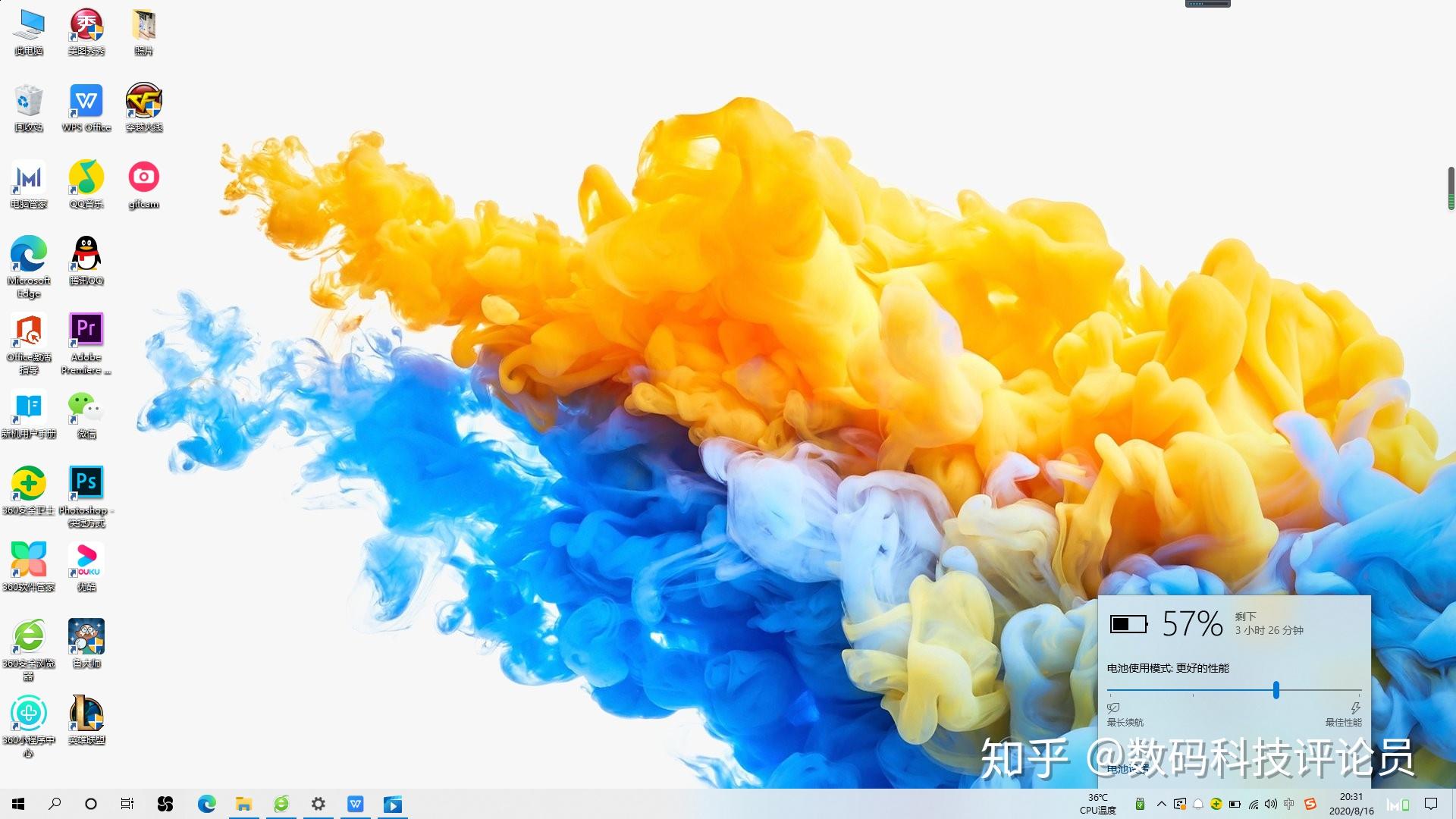Select the 360安全浏览器 desktop icon
Image resolution: width=1456 pixels, height=819 pixels.
(x=29, y=650)
